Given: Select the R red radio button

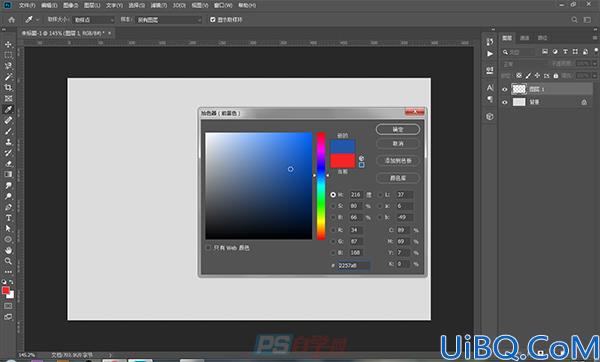Looking at the screenshot, I should tap(333, 230).
